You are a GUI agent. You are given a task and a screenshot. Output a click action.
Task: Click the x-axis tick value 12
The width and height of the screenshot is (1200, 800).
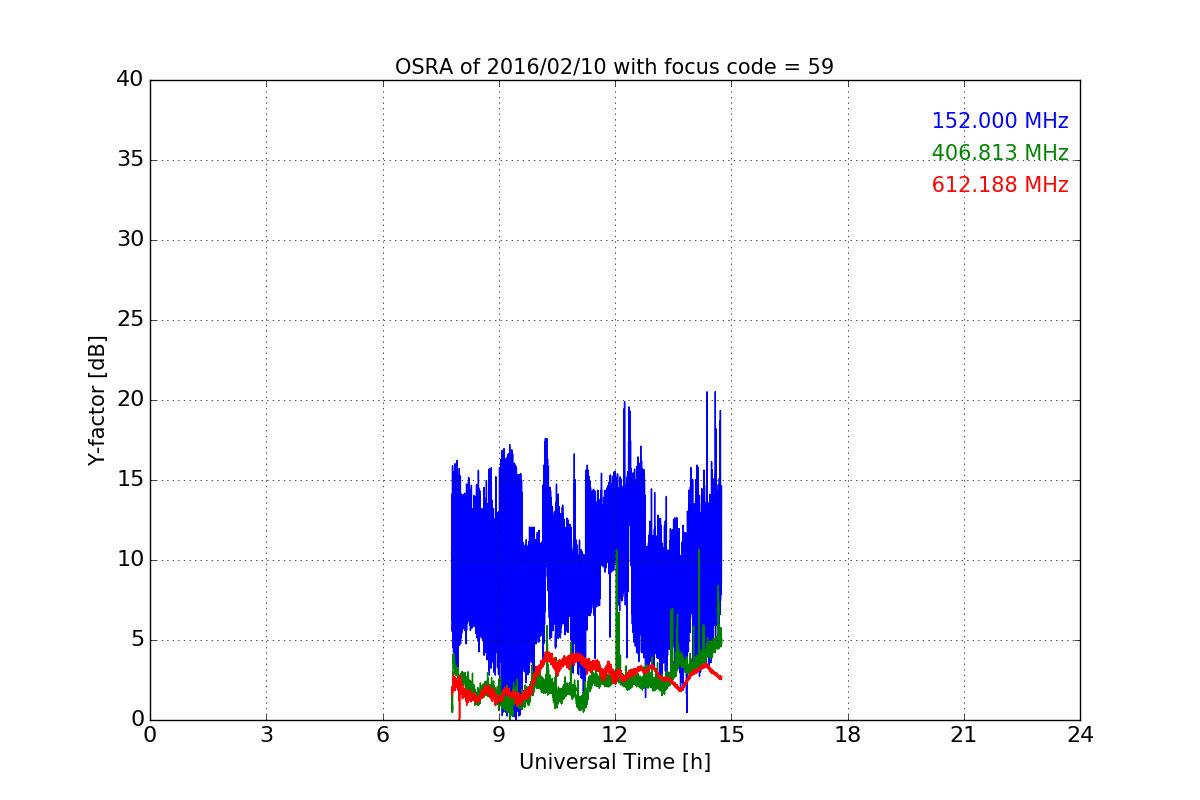point(615,735)
